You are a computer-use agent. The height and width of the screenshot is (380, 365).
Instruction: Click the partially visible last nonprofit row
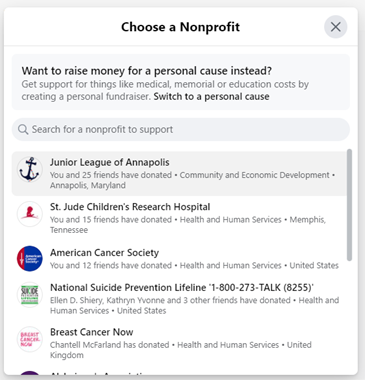pos(179,372)
